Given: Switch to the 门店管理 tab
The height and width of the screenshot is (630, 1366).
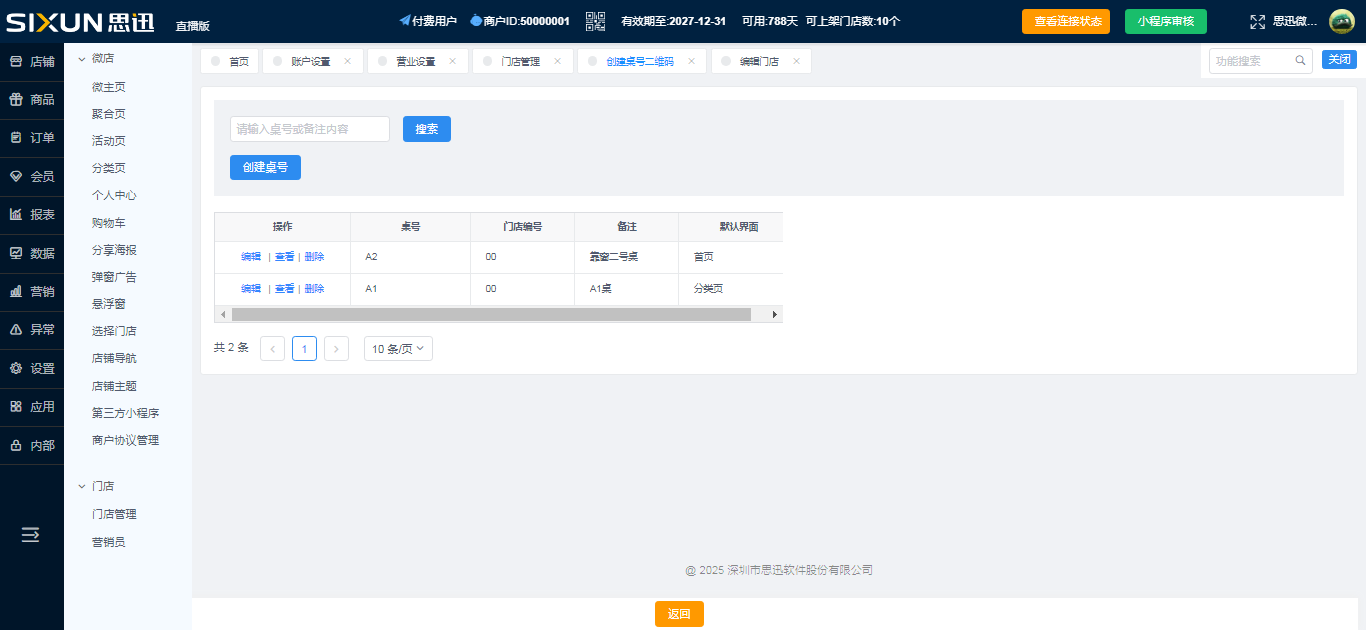Looking at the screenshot, I should 520,62.
